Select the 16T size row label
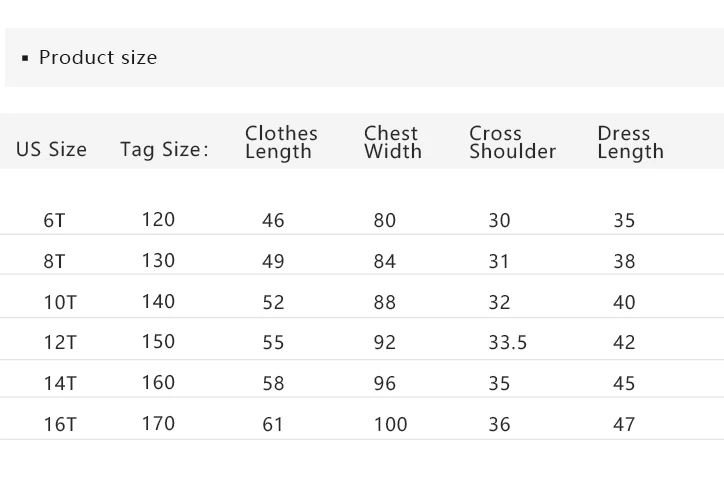This screenshot has width=724, height=498. click(60, 424)
